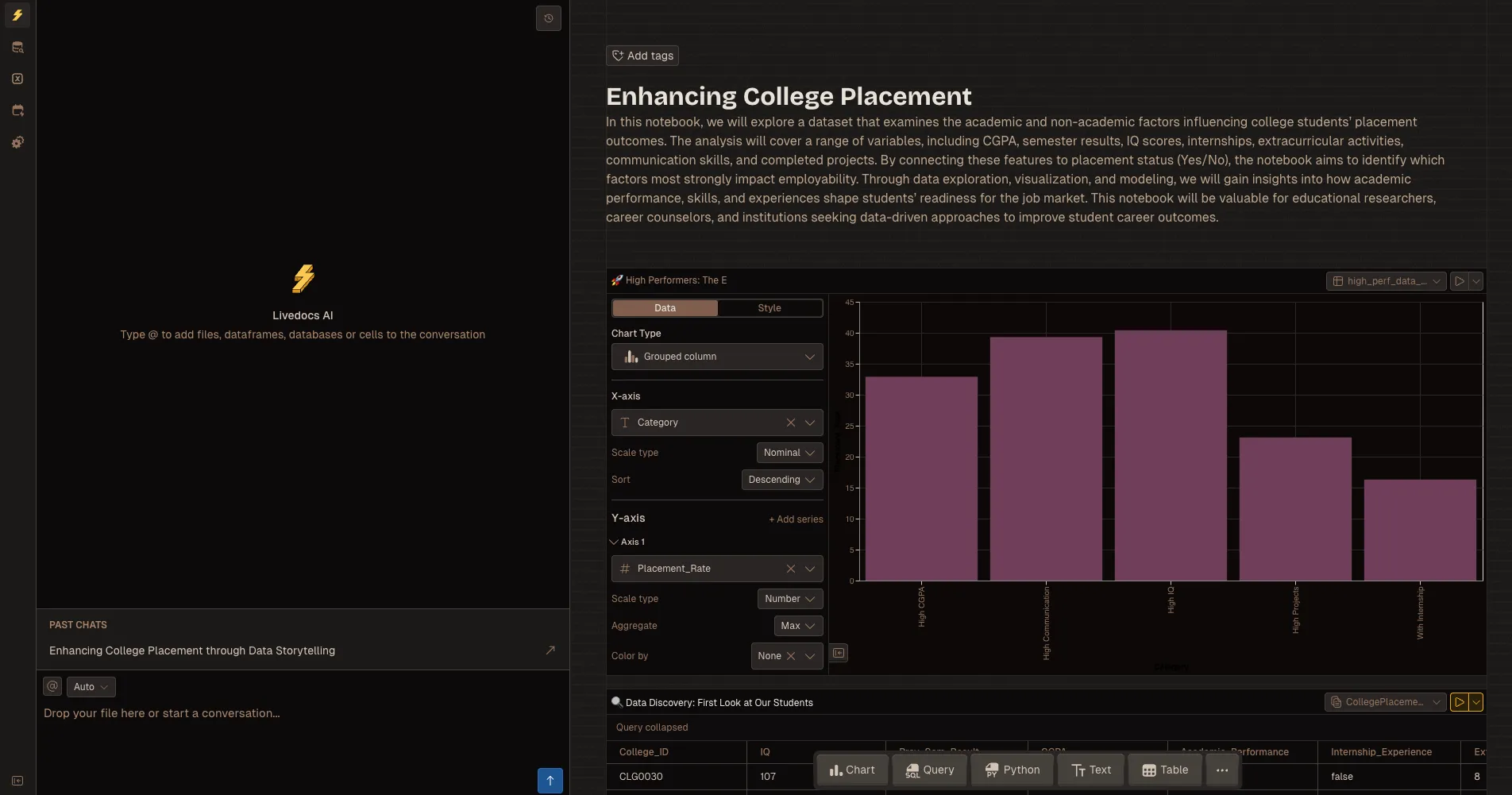1512x795 pixels.
Task: Collapse the left sidebar panel
Action: tap(17, 781)
